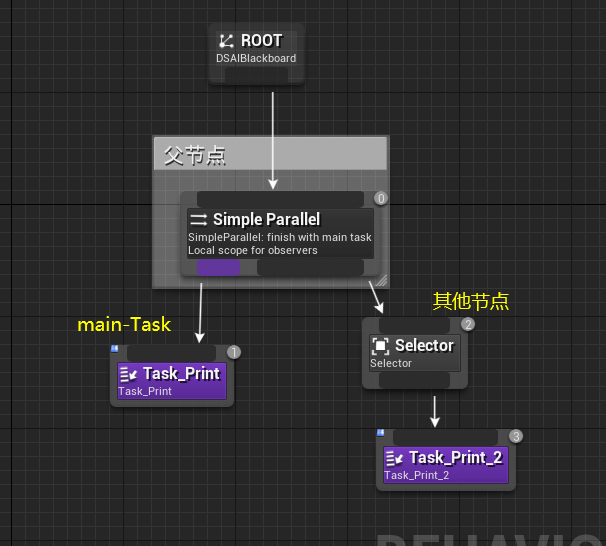Click the Selector bottom output pin
The width and height of the screenshot is (606, 546).
pyautogui.click(x=415, y=380)
